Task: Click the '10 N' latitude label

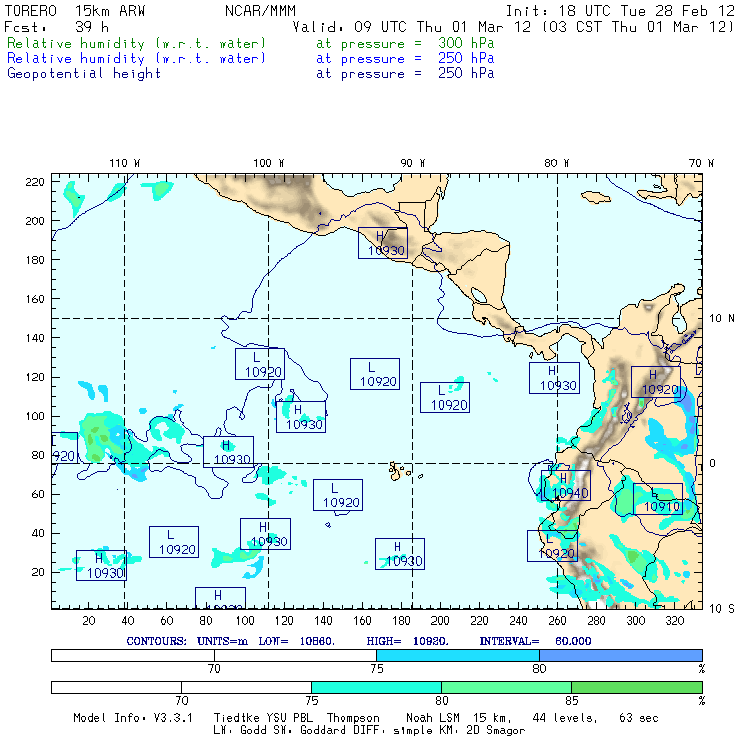Action: pos(722,319)
